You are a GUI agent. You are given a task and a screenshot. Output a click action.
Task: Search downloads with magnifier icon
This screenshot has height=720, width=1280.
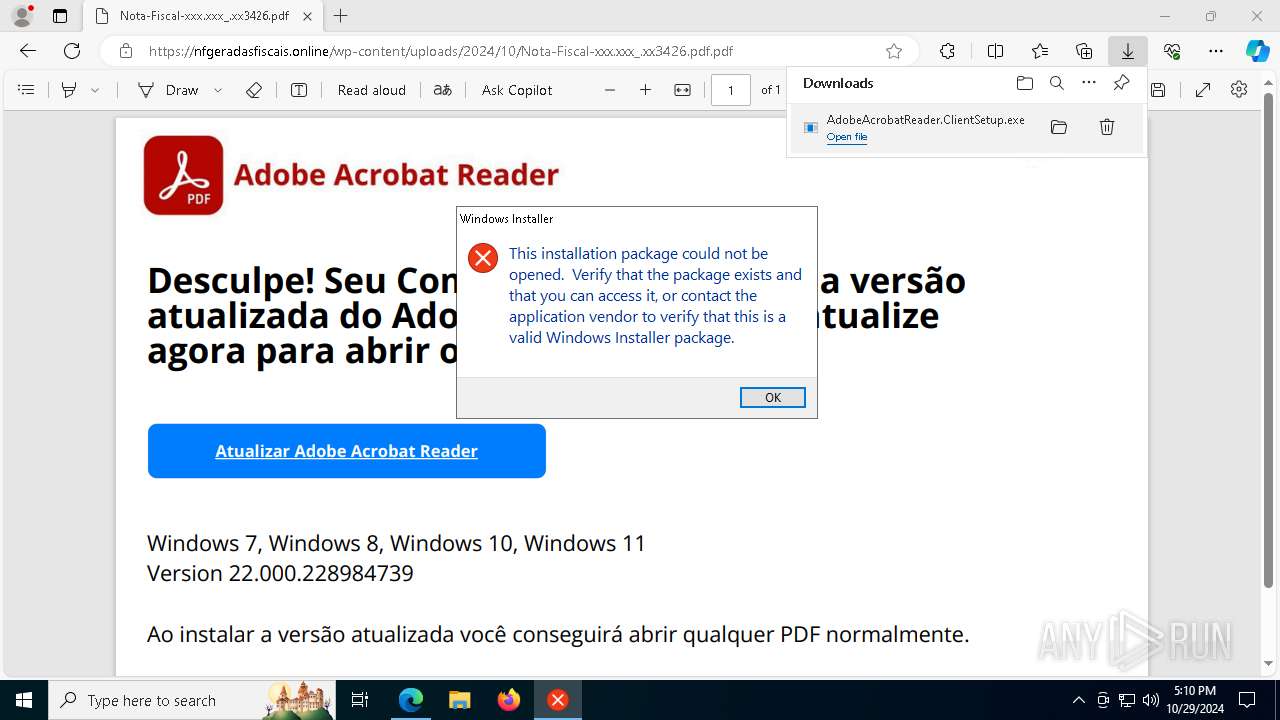click(x=1057, y=83)
